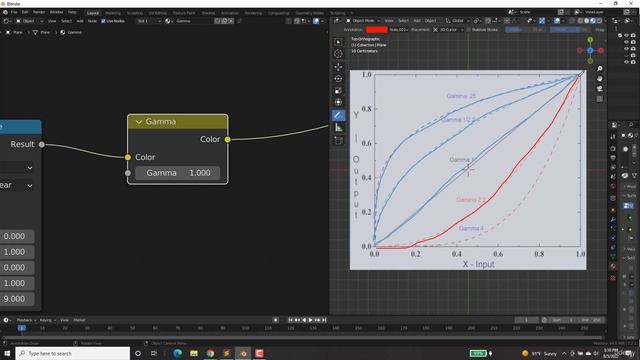Select the active Annotate tool

[338, 116]
